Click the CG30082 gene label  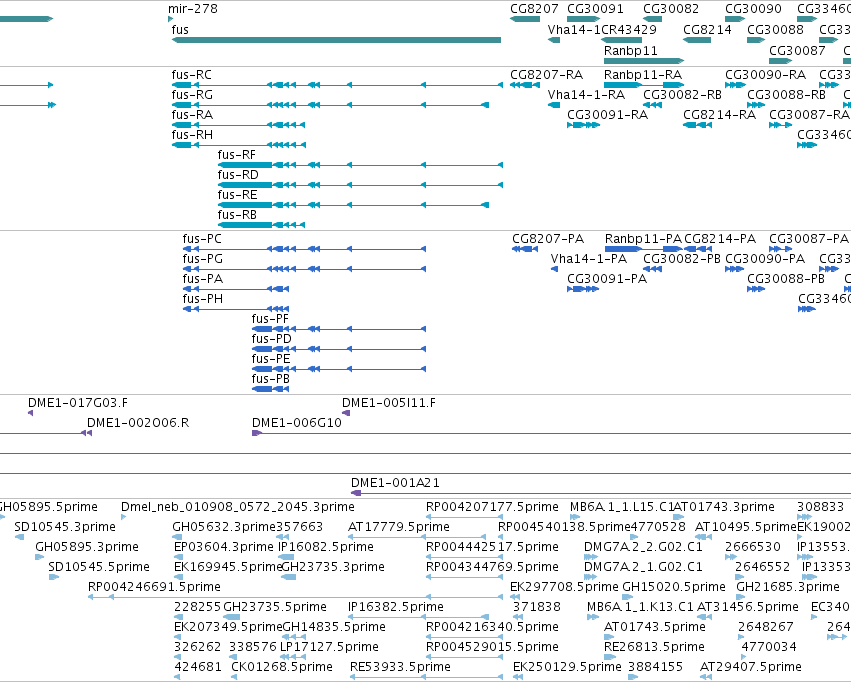(x=671, y=9)
